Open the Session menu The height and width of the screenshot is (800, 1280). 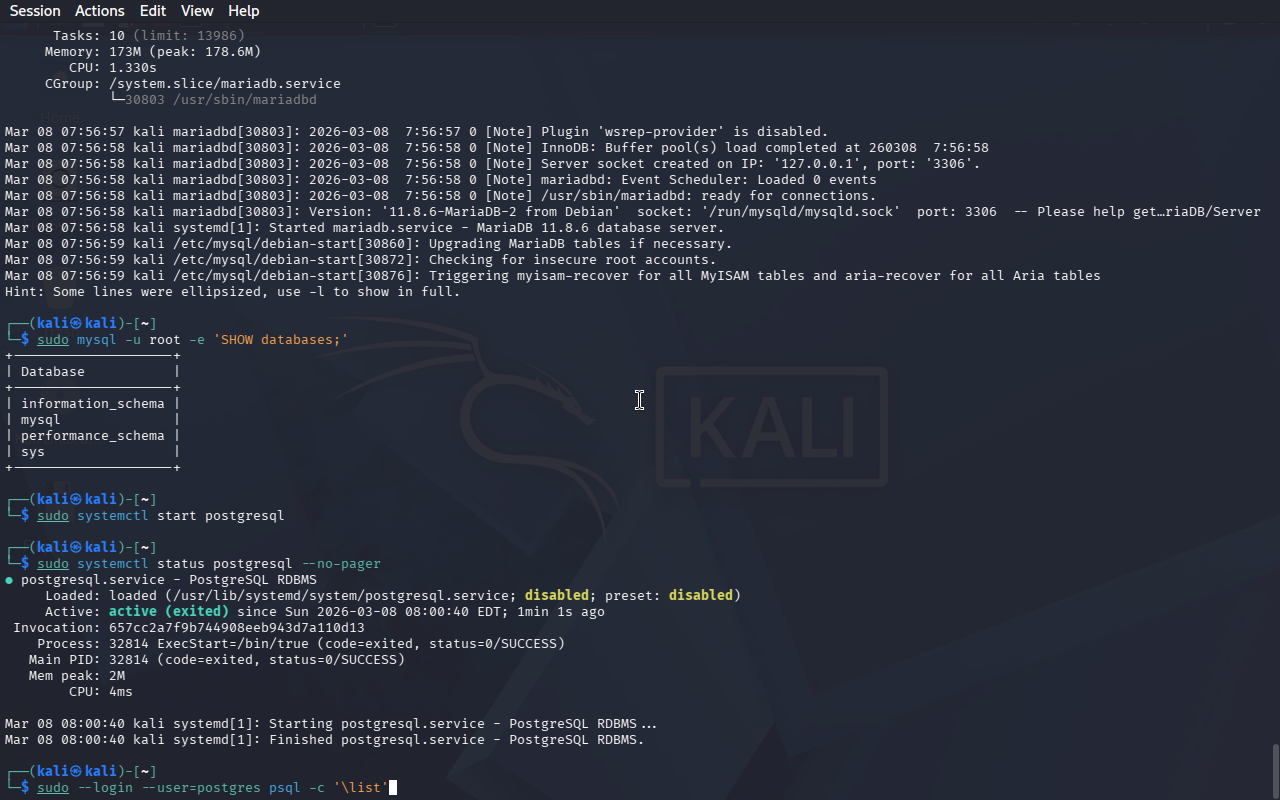35,11
